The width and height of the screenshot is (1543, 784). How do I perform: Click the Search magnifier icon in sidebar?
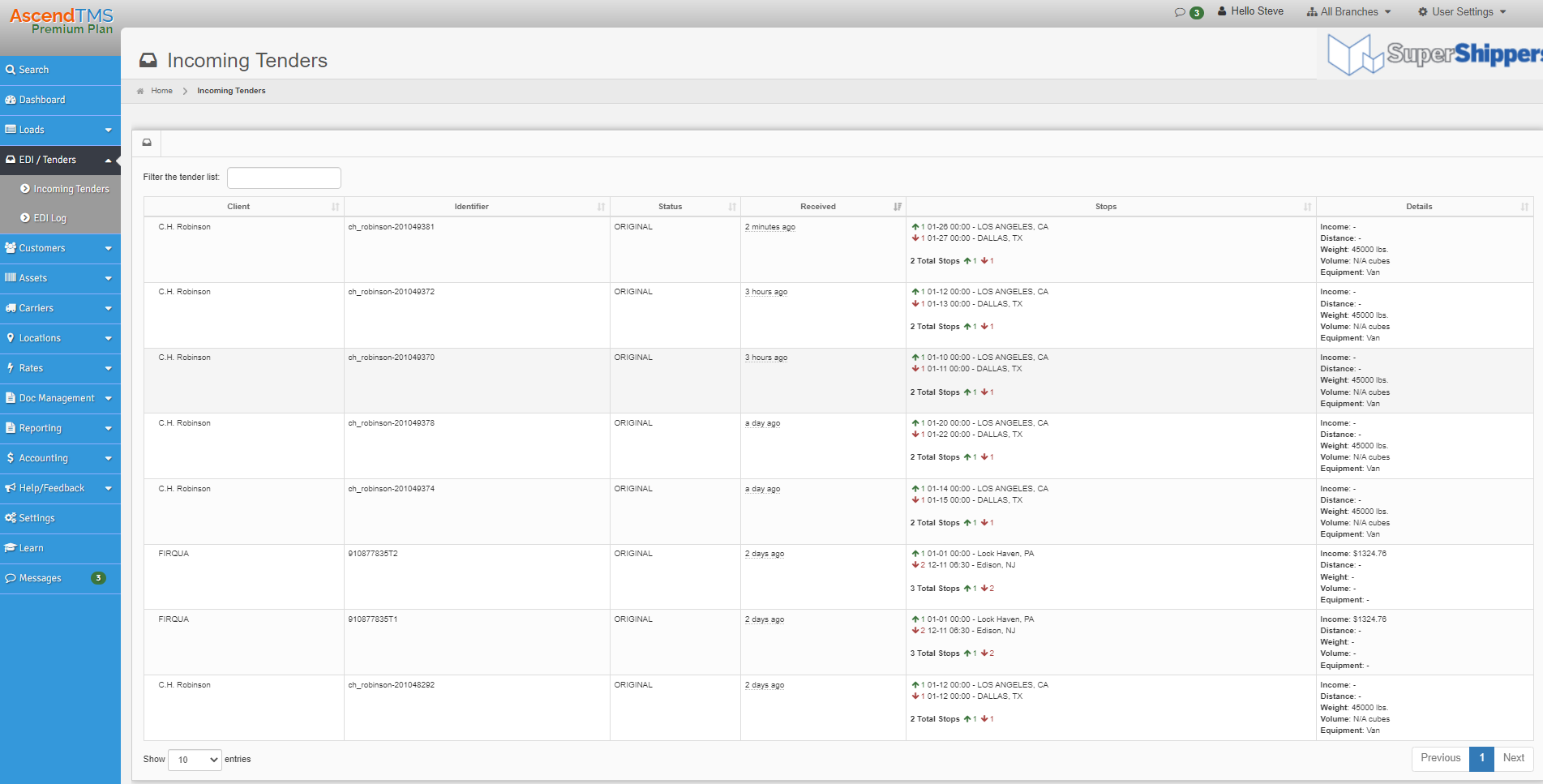[11, 70]
